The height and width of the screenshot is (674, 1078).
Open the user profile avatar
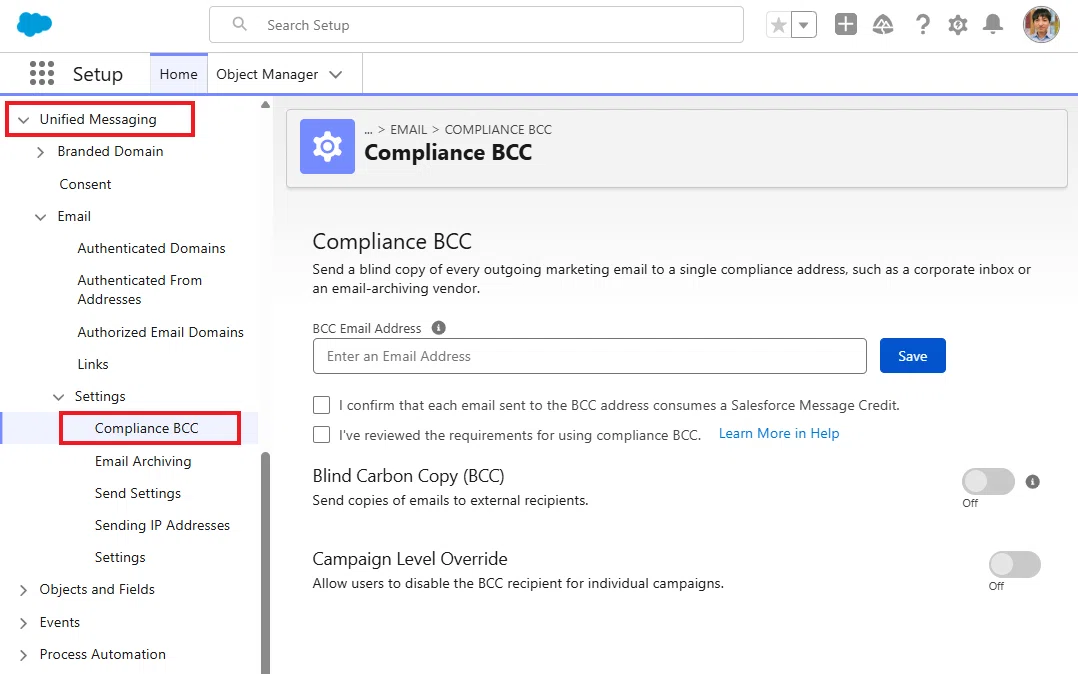(1042, 25)
